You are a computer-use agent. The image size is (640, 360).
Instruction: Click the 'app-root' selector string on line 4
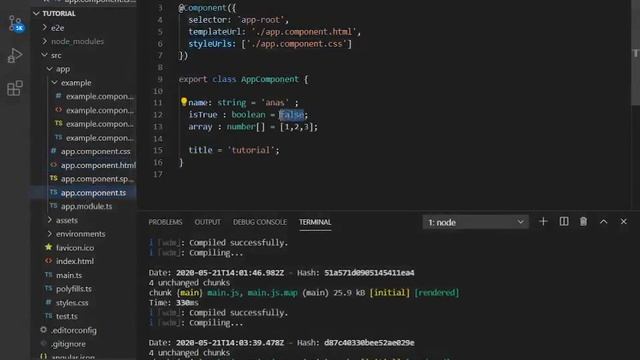click(261, 20)
